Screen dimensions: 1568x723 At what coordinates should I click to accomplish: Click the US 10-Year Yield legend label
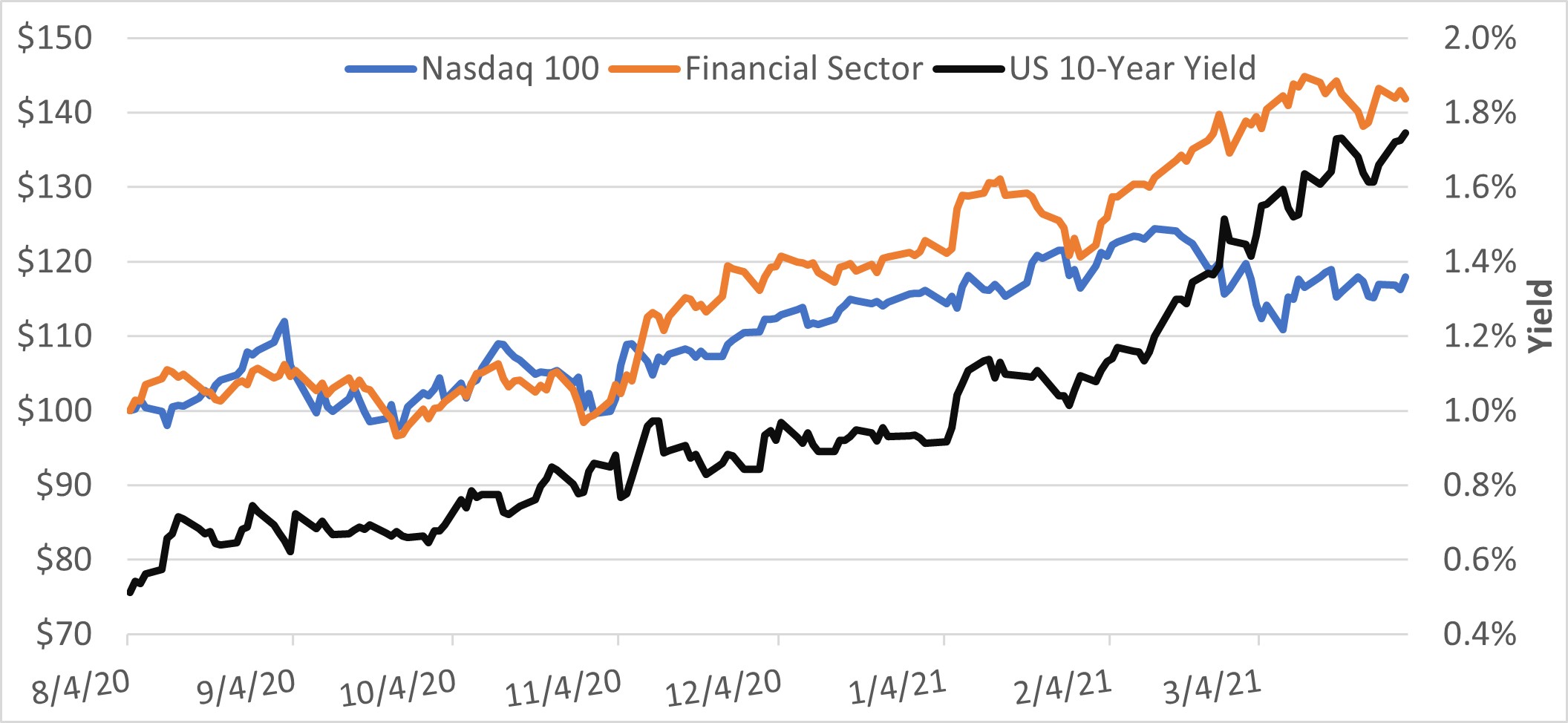click(x=1132, y=69)
